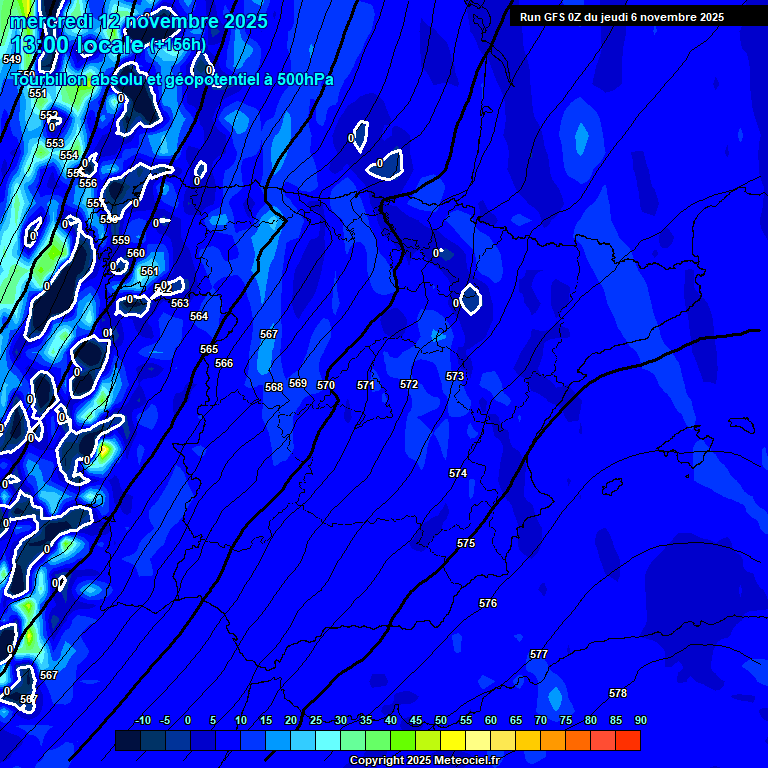Viewport: 768px width, 768px height.
Task: Select the orange swatch right of 75
Action: [577, 741]
